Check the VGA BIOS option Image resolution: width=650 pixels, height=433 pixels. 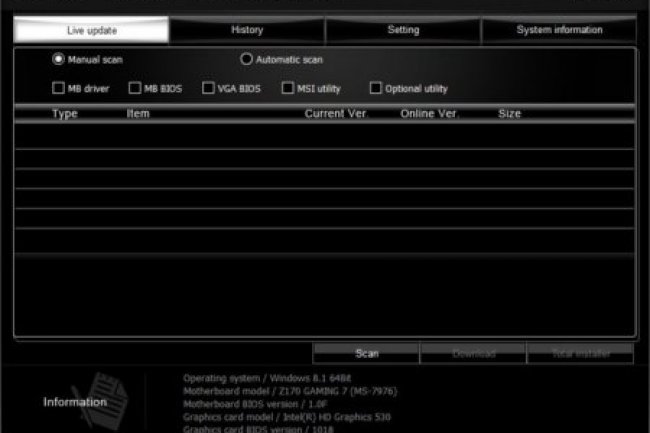[208, 88]
